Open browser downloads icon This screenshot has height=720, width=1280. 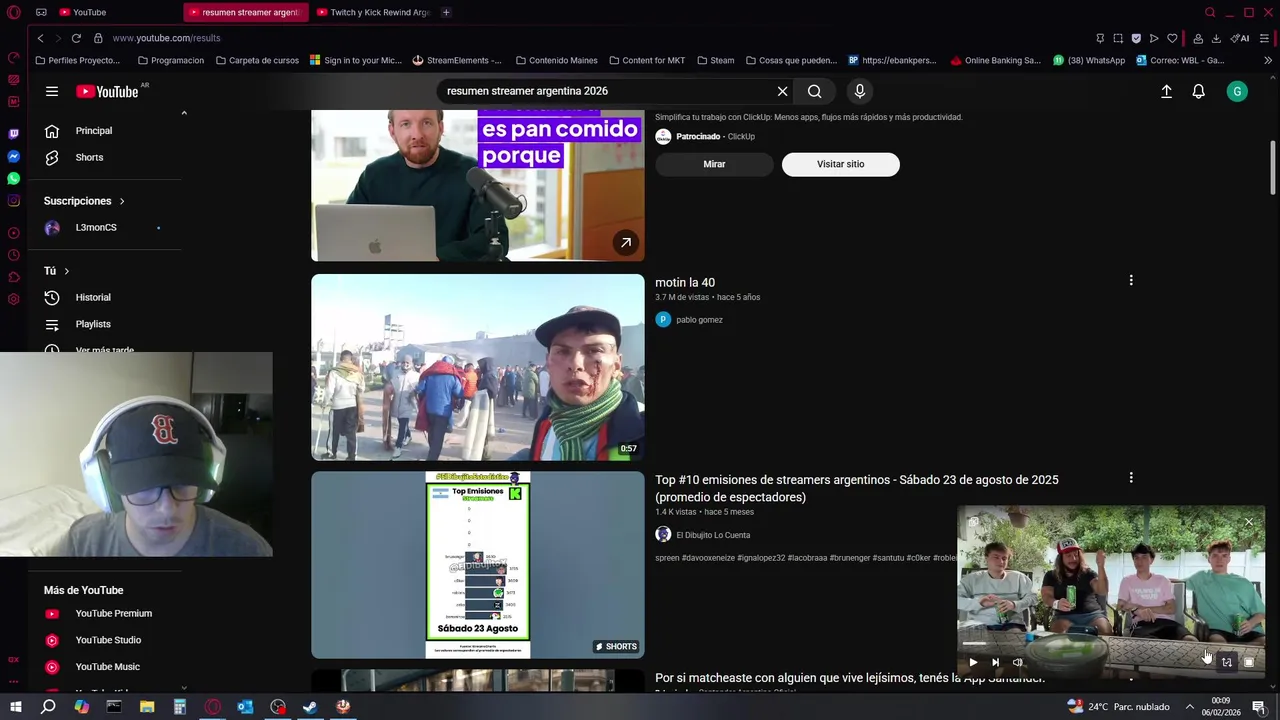[x=1216, y=38]
